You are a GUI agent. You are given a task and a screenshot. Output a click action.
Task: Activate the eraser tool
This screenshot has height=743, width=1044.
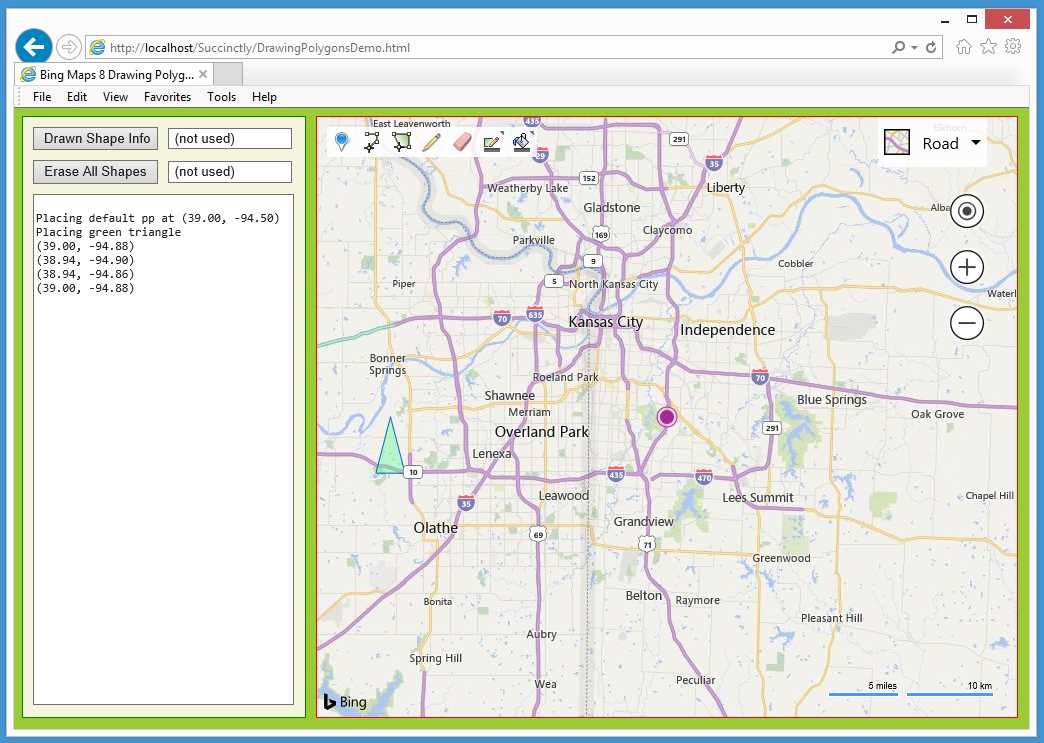pos(461,142)
